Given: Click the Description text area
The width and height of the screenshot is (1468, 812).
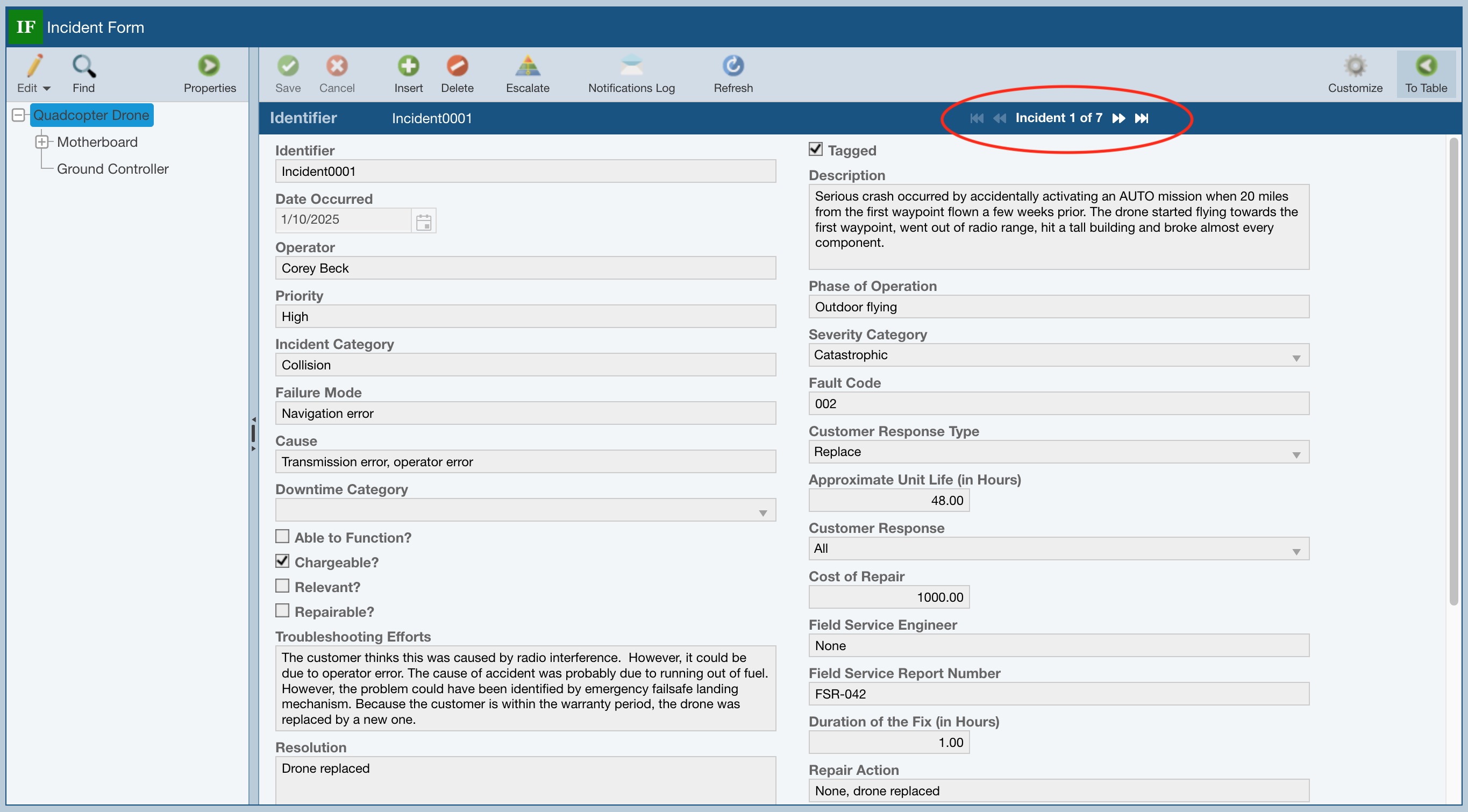Looking at the screenshot, I should (1058, 227).
